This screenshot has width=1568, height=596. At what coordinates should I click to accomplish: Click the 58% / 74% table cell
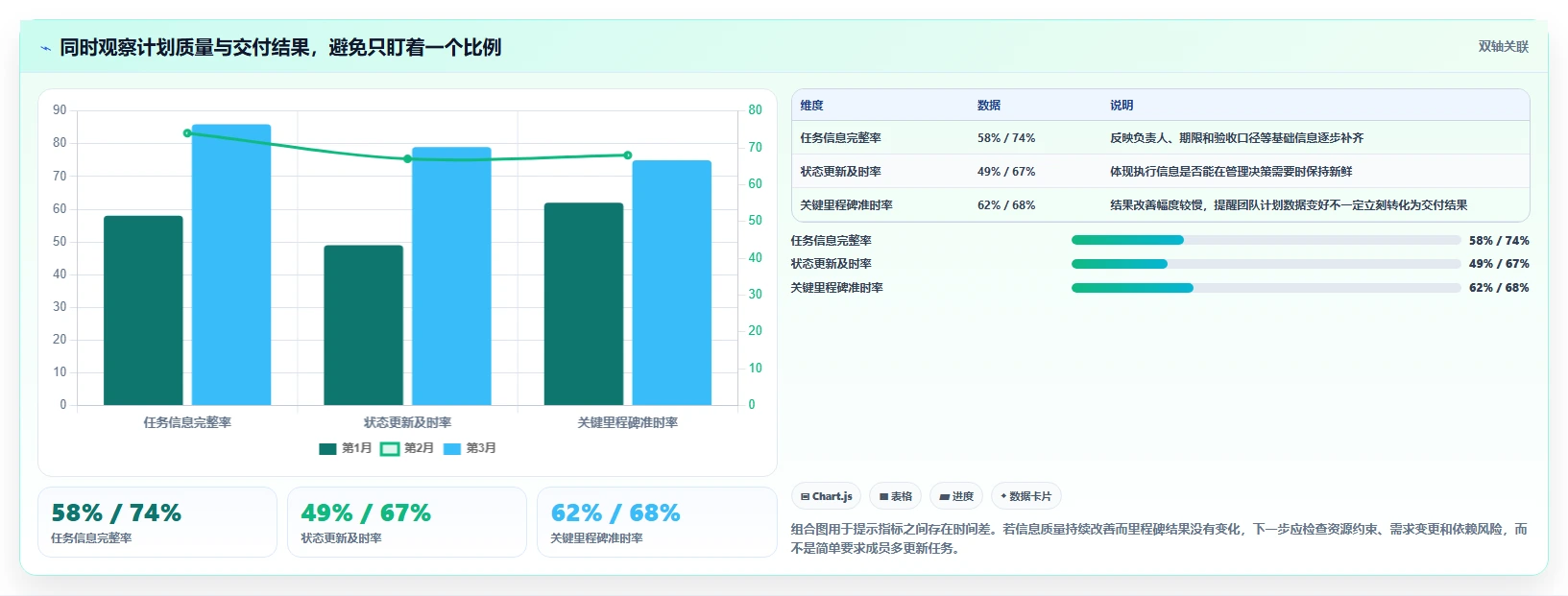pos(1006,138)
